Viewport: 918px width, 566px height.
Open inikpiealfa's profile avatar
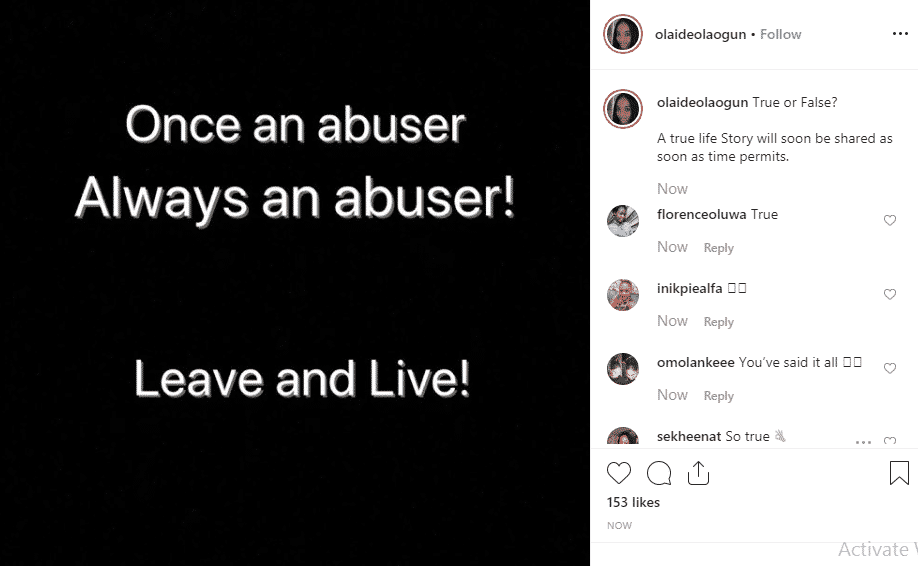pos(623,294)
